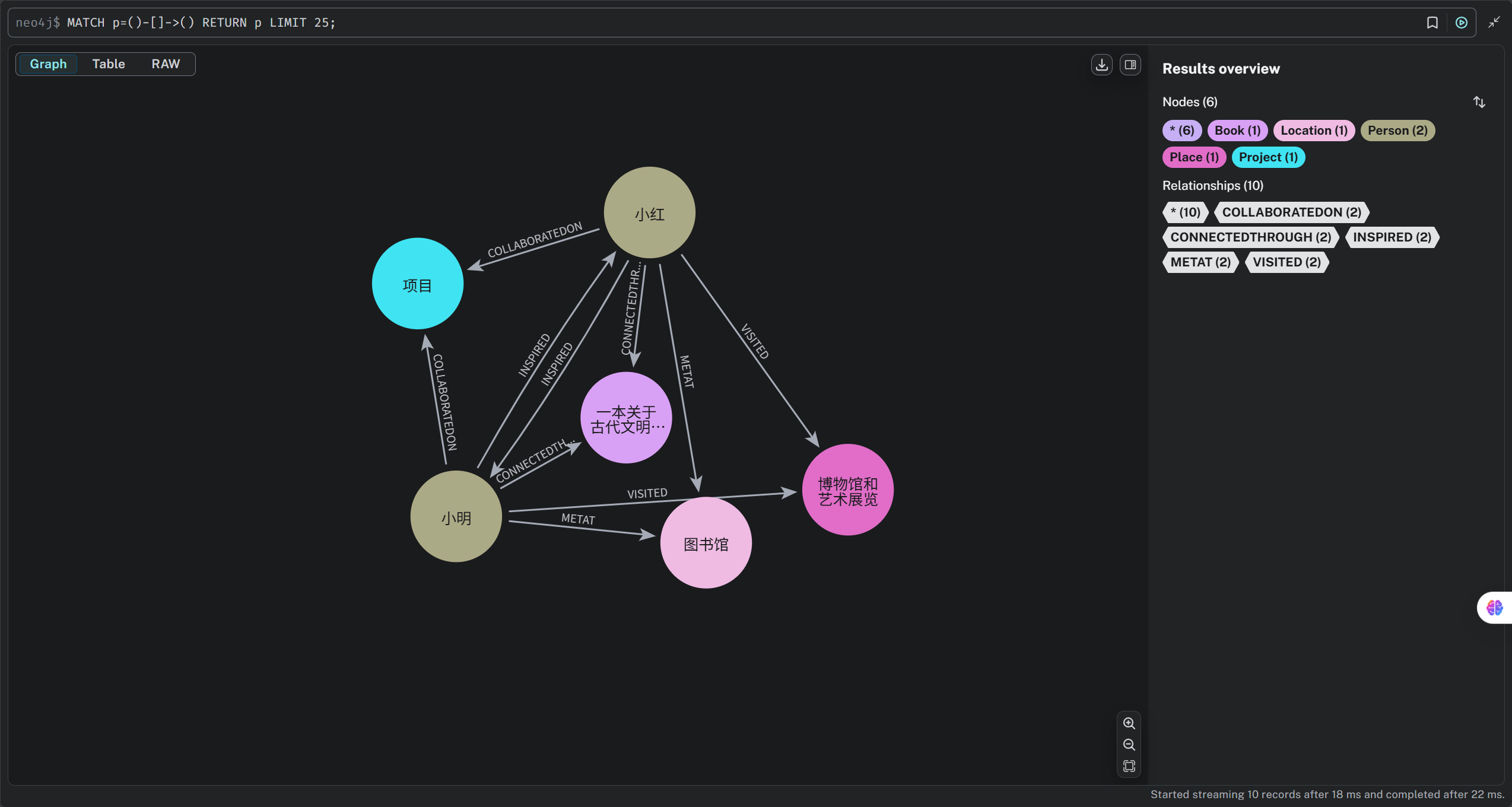Open the colorful brain assistant icon

(1494, 608)
